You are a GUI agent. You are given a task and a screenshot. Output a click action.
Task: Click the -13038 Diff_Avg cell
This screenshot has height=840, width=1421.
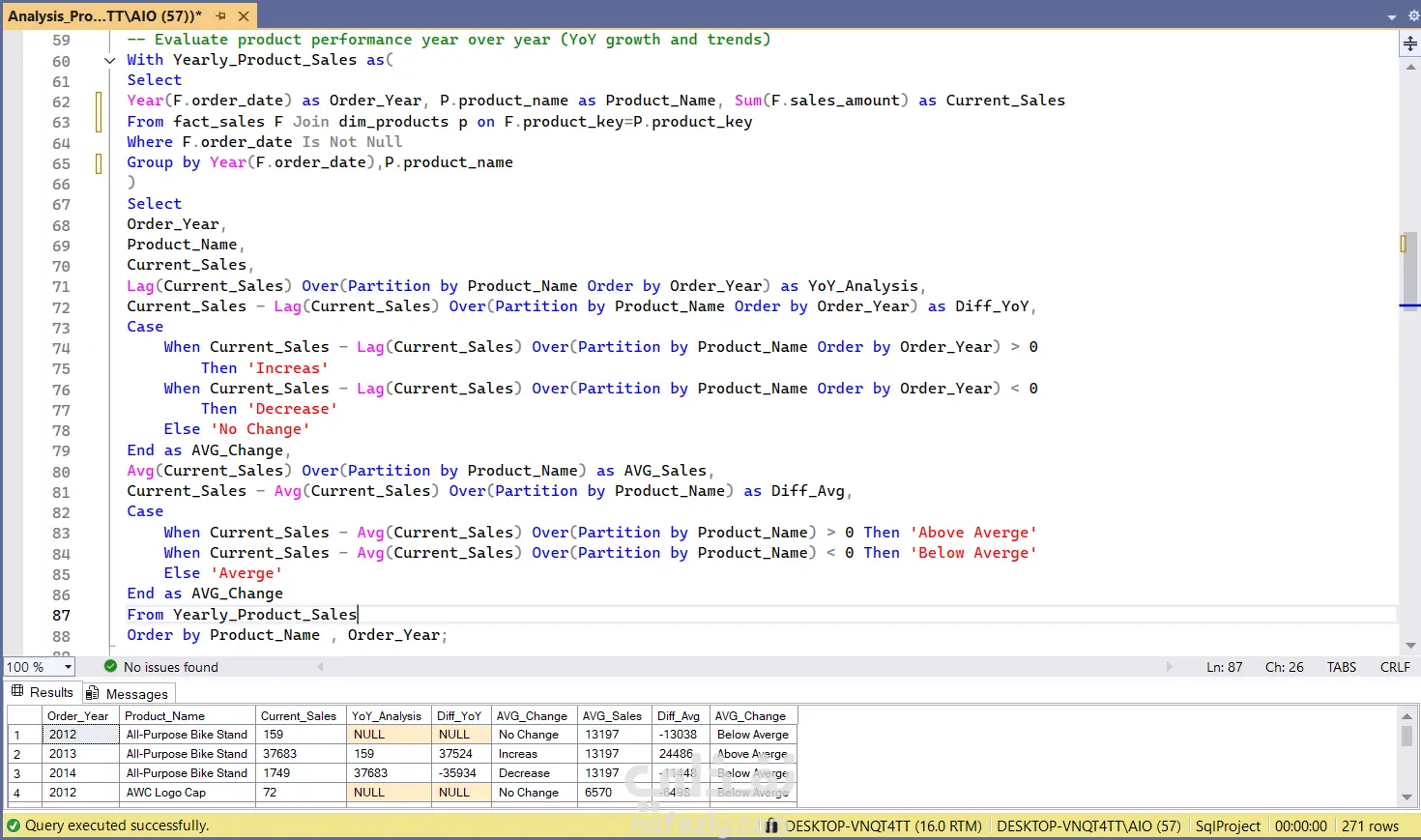click(x=681, y=735)
